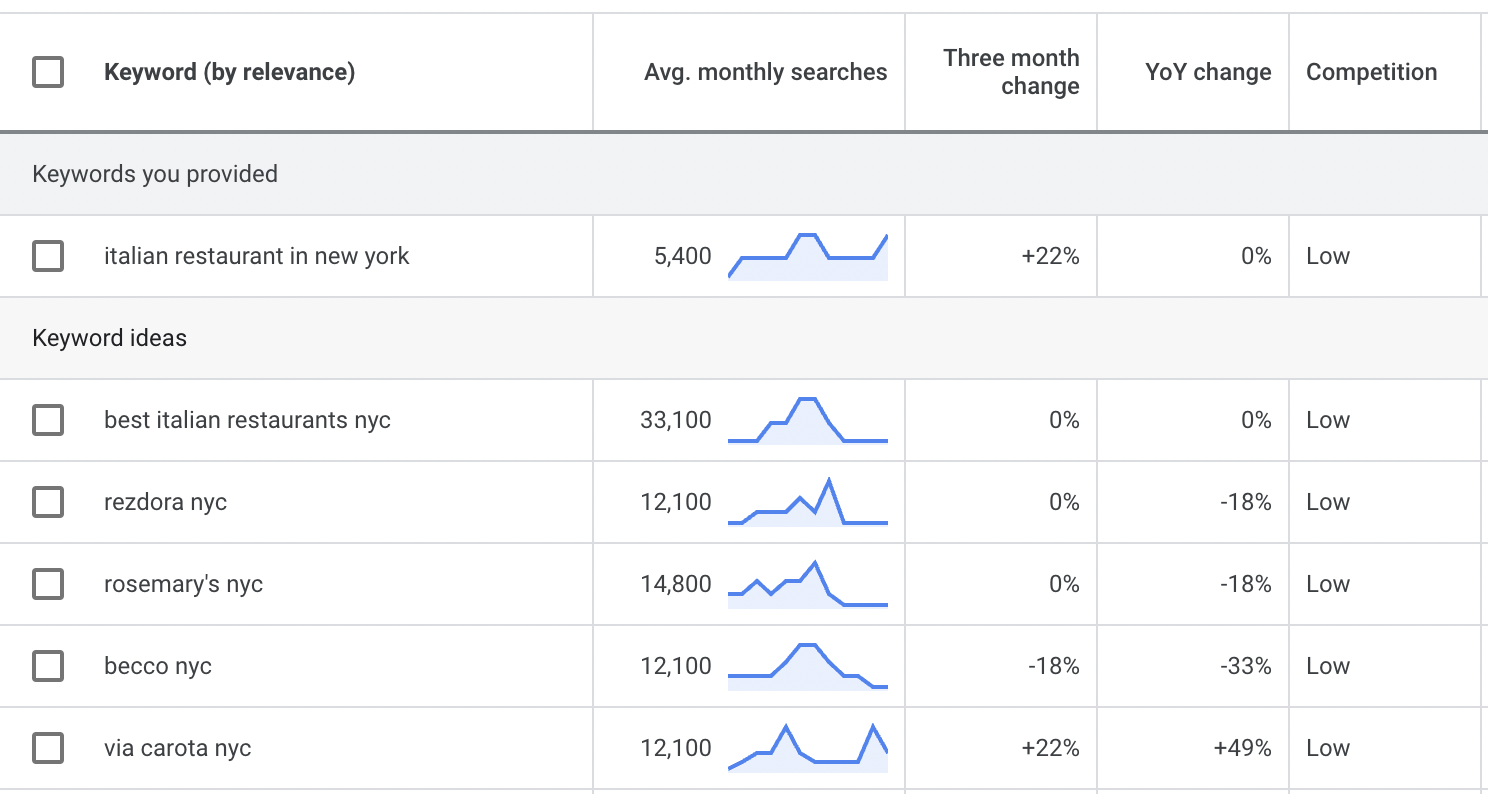Sort by YoY change column header
The width and height of the screenshot is (1488, 794).
coord(1208,72)
